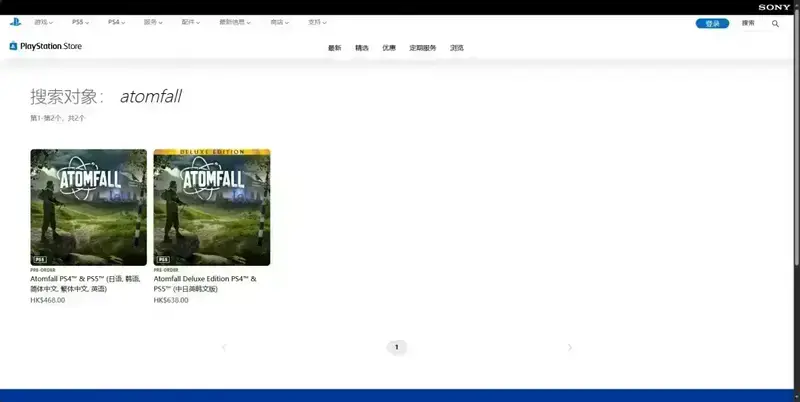The width and height of the screenshot is (800, 402).
Task: Click the PlayStation logo icon in the top bar
Action: 15,22
